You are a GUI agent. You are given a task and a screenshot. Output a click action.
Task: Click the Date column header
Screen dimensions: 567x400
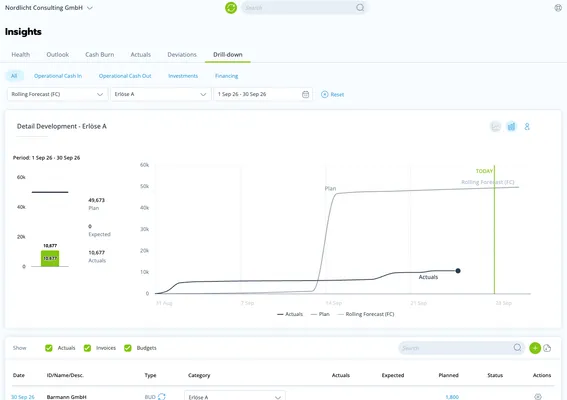[x=19, y=375]
